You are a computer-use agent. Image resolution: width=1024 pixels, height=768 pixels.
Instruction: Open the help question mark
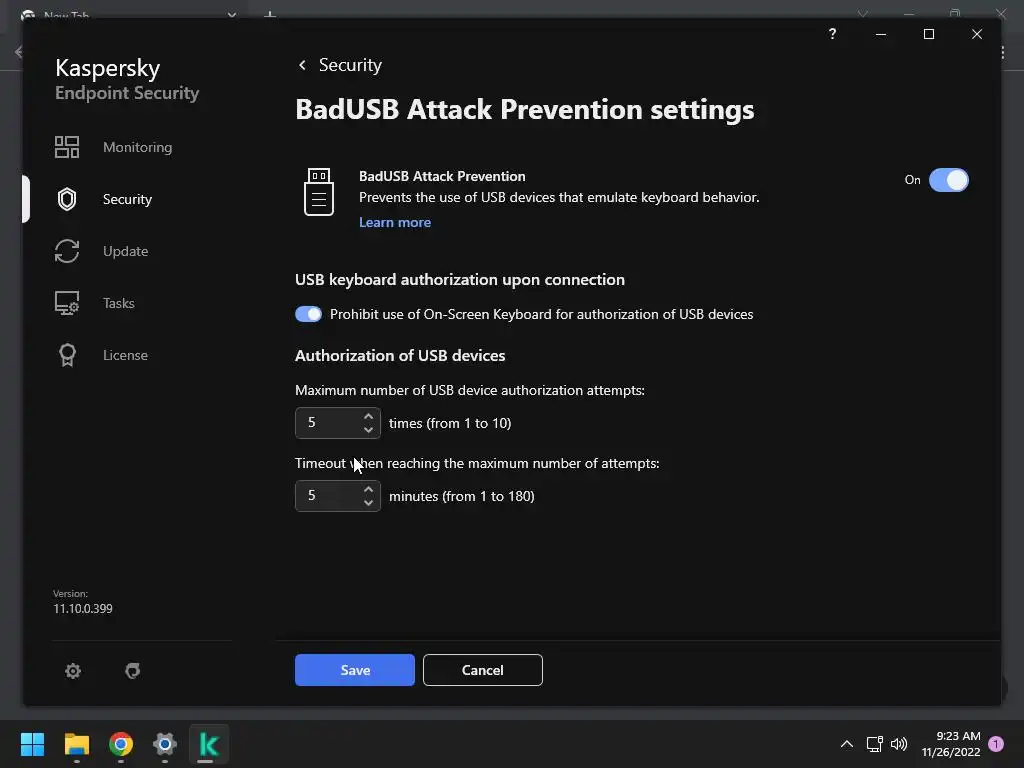pos(832,34)
